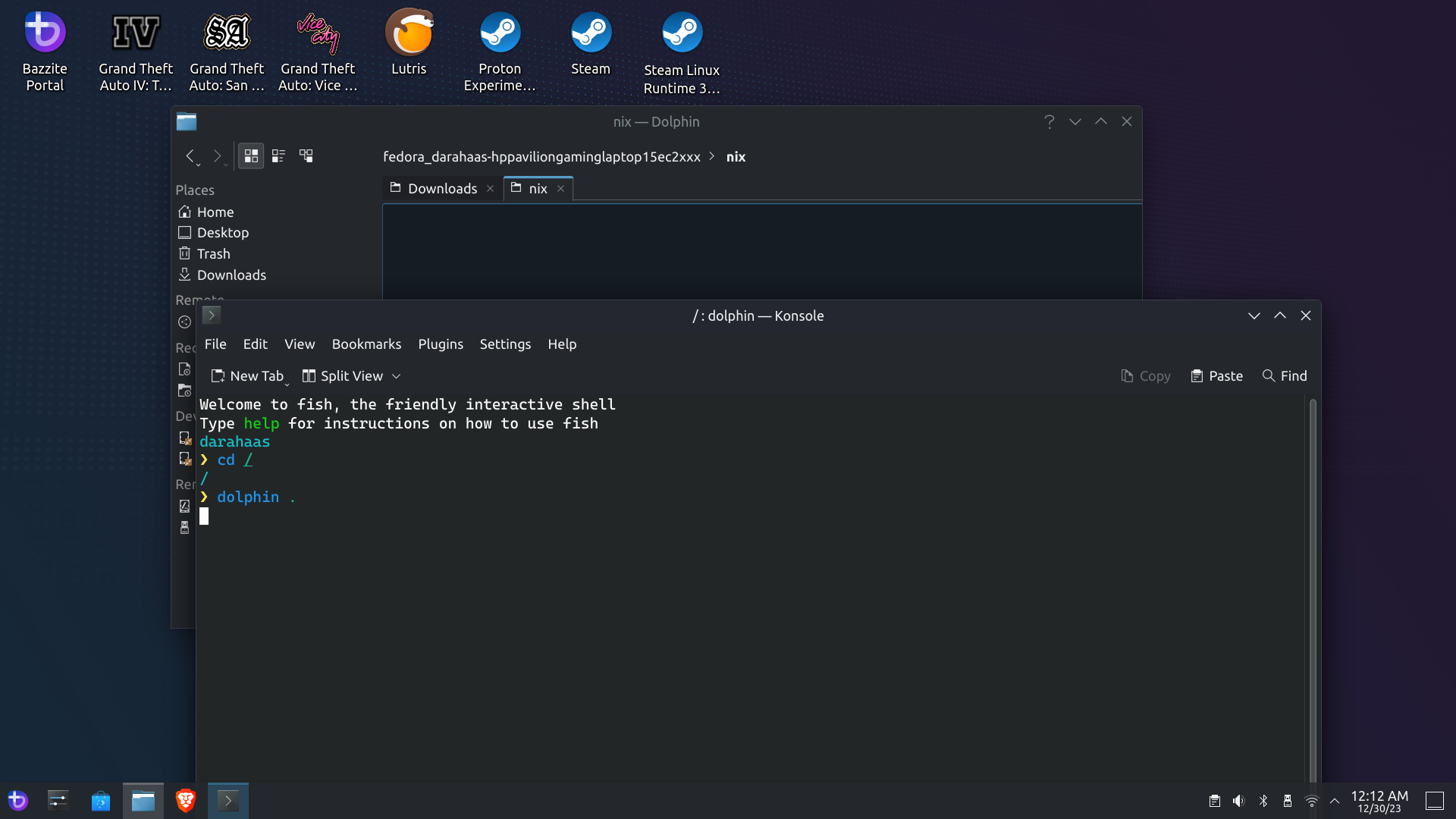Image resolution: width=1456 pixels, height=819 pixels.
Task: Show hidden system tray icons arrow
Action: 1335,801
